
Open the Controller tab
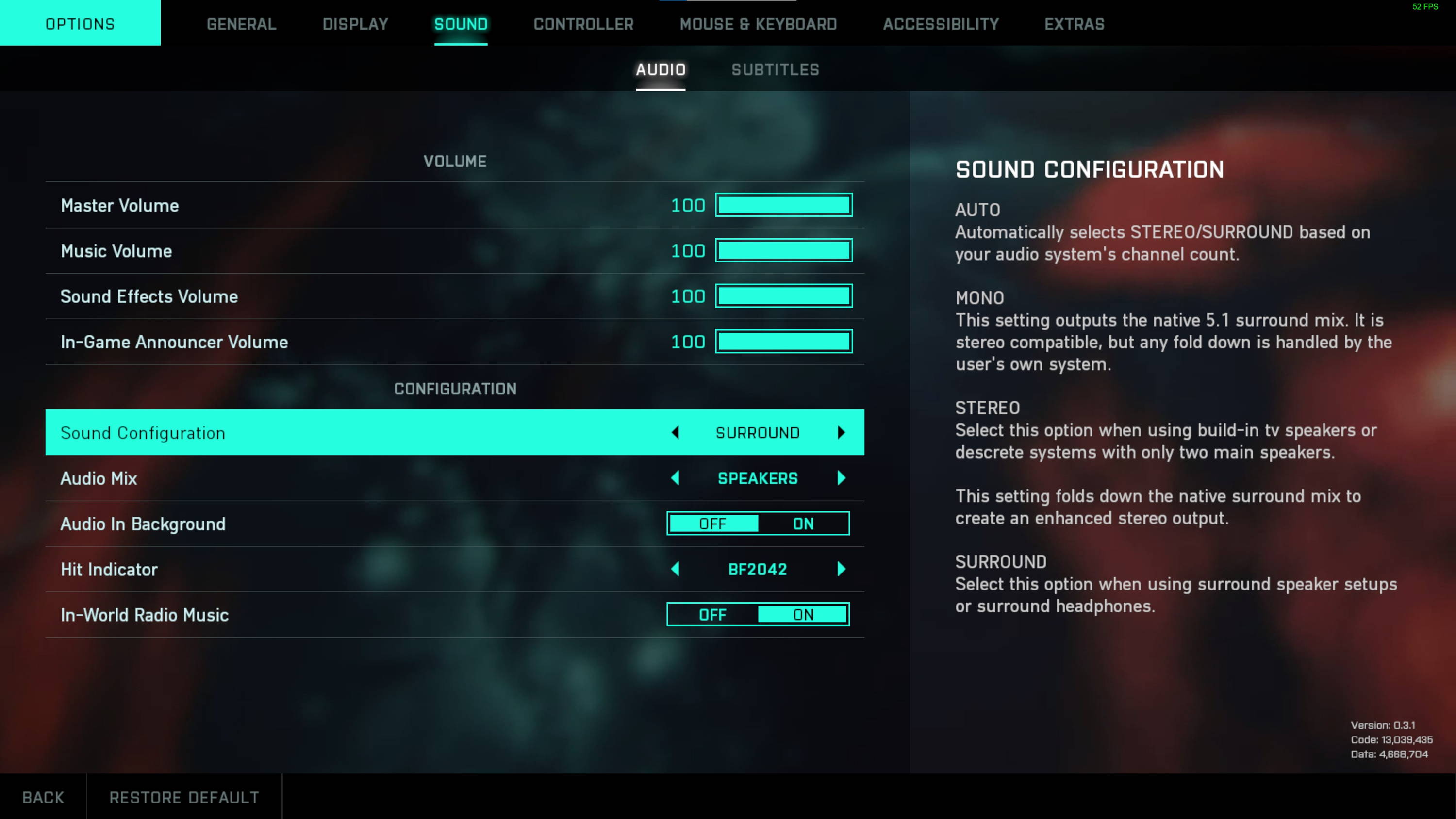[x=583, y=24]
